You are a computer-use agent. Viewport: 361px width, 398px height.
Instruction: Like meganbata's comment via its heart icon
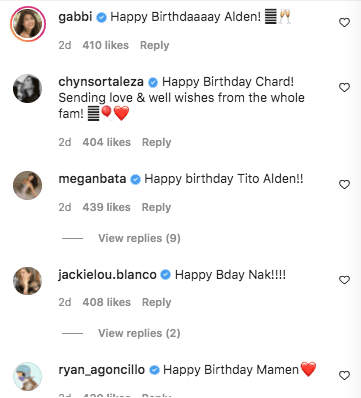(x=344, y=184)
